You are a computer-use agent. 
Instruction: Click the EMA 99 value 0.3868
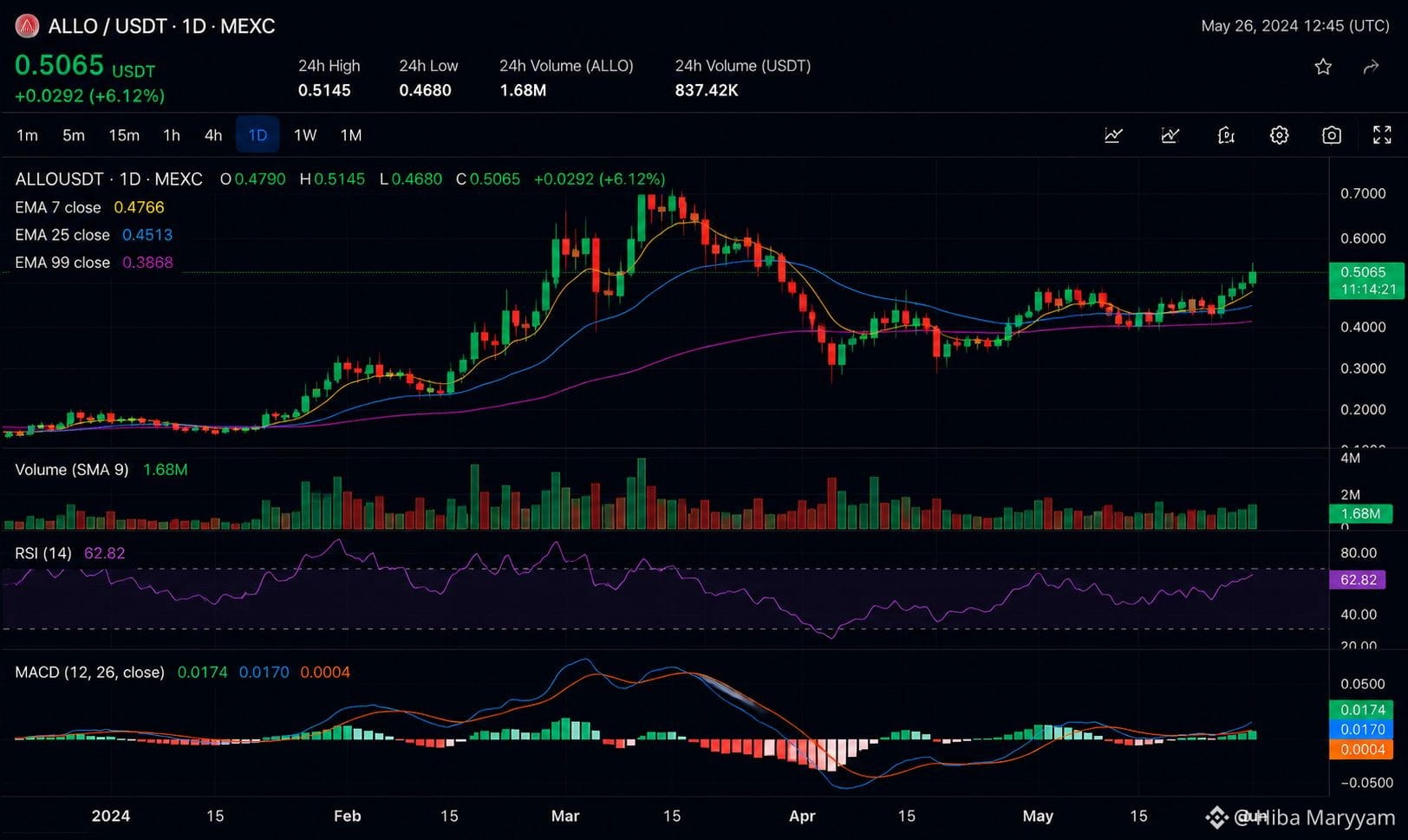click(x=147, y=263)
